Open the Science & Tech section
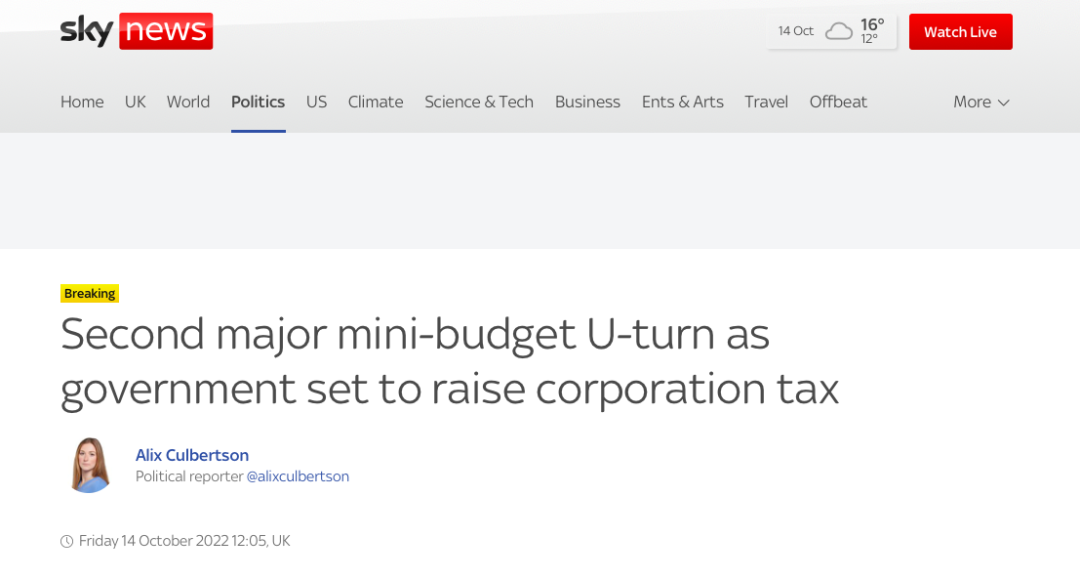Screen dimensions: 1080x578 click(479, 102)
